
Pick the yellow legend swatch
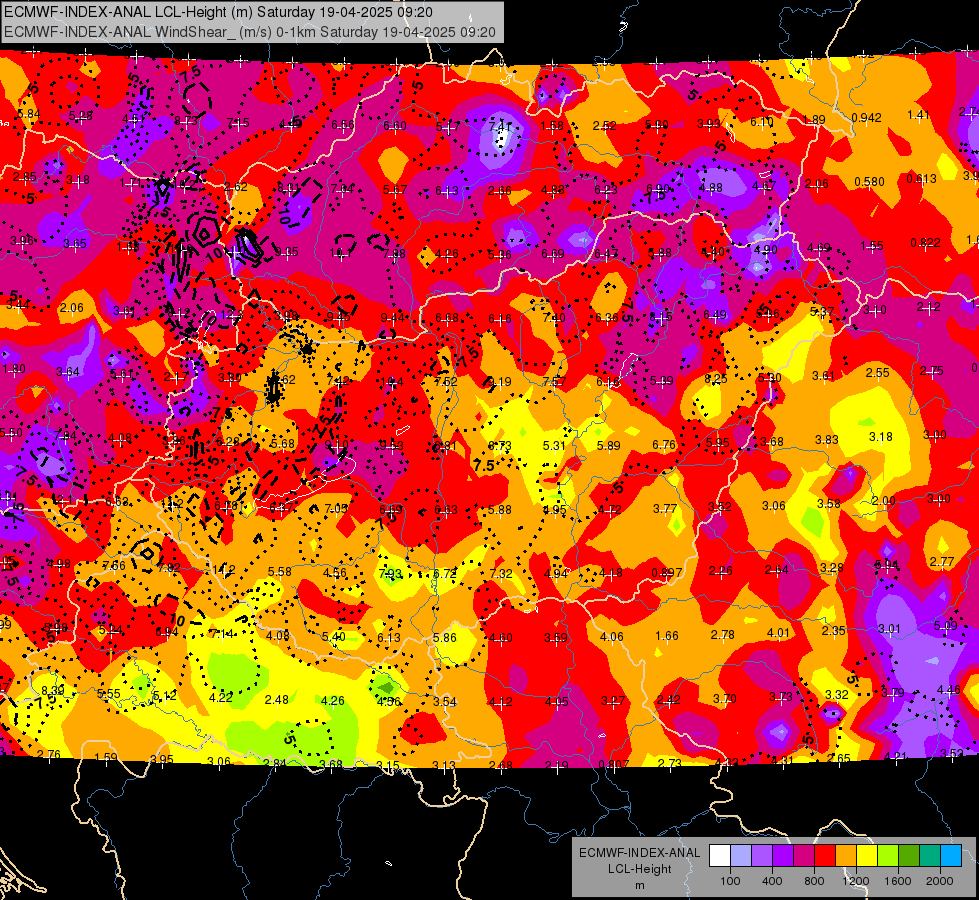coord(867,856)
